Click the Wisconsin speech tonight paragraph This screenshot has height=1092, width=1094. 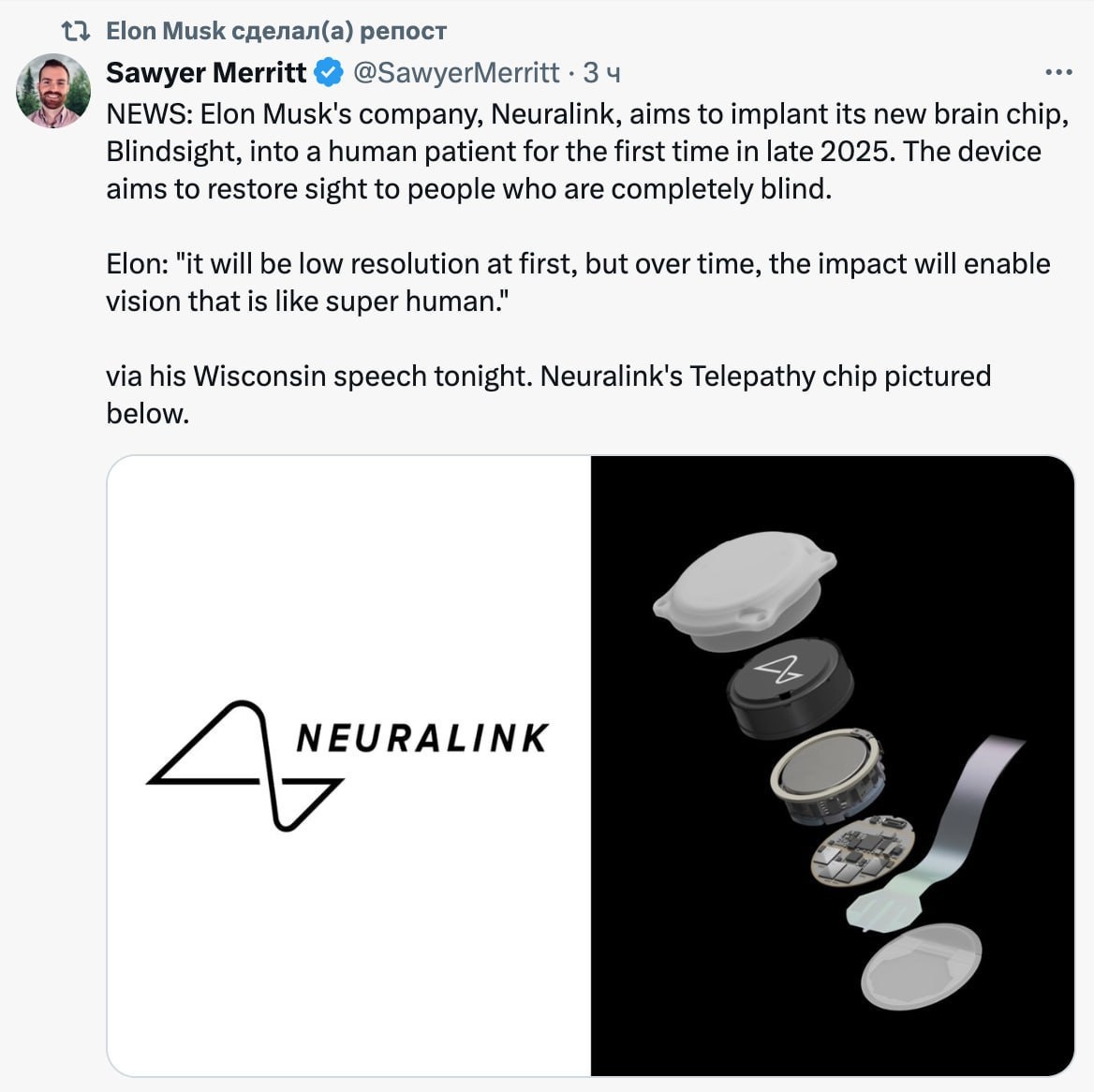pos(548,394)
